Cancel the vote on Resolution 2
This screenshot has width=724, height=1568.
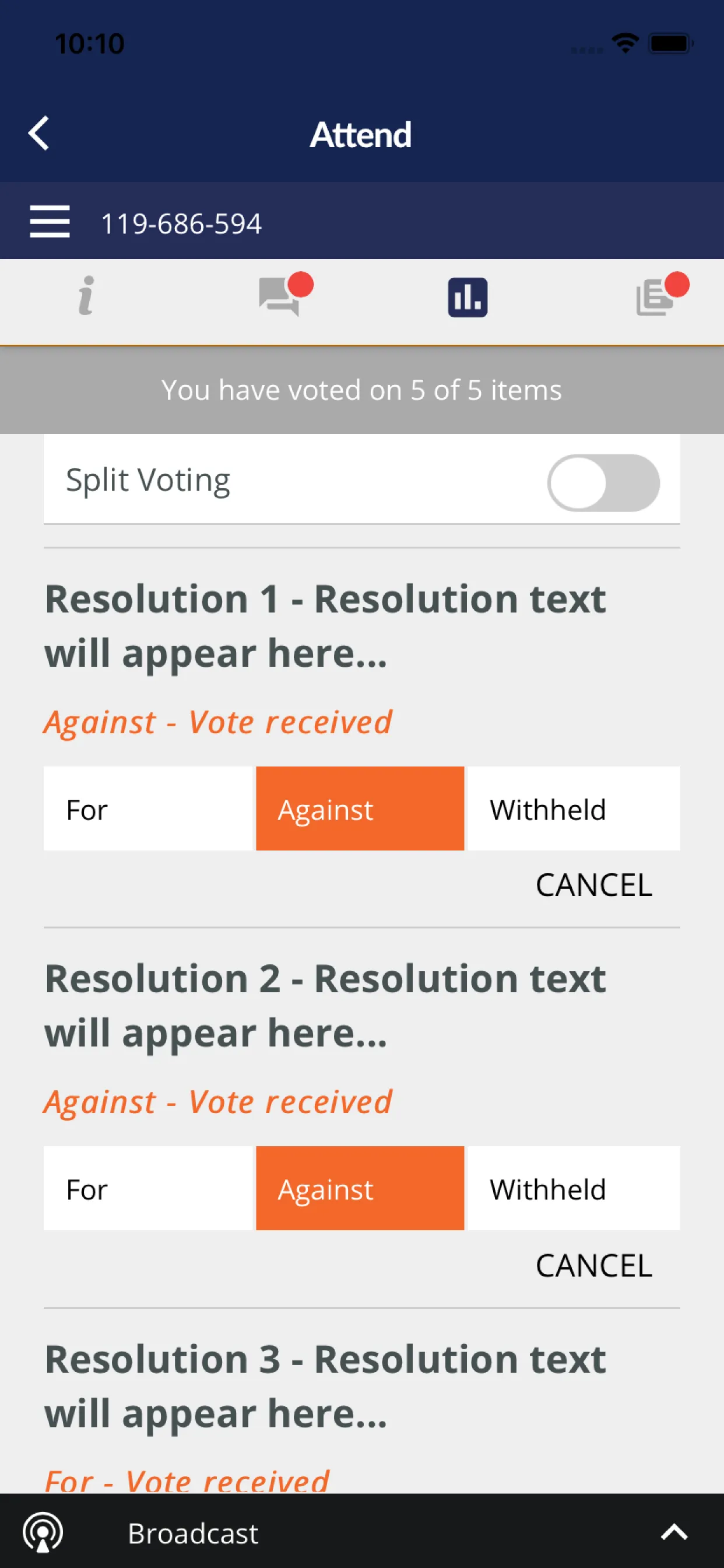(594, 1265)
